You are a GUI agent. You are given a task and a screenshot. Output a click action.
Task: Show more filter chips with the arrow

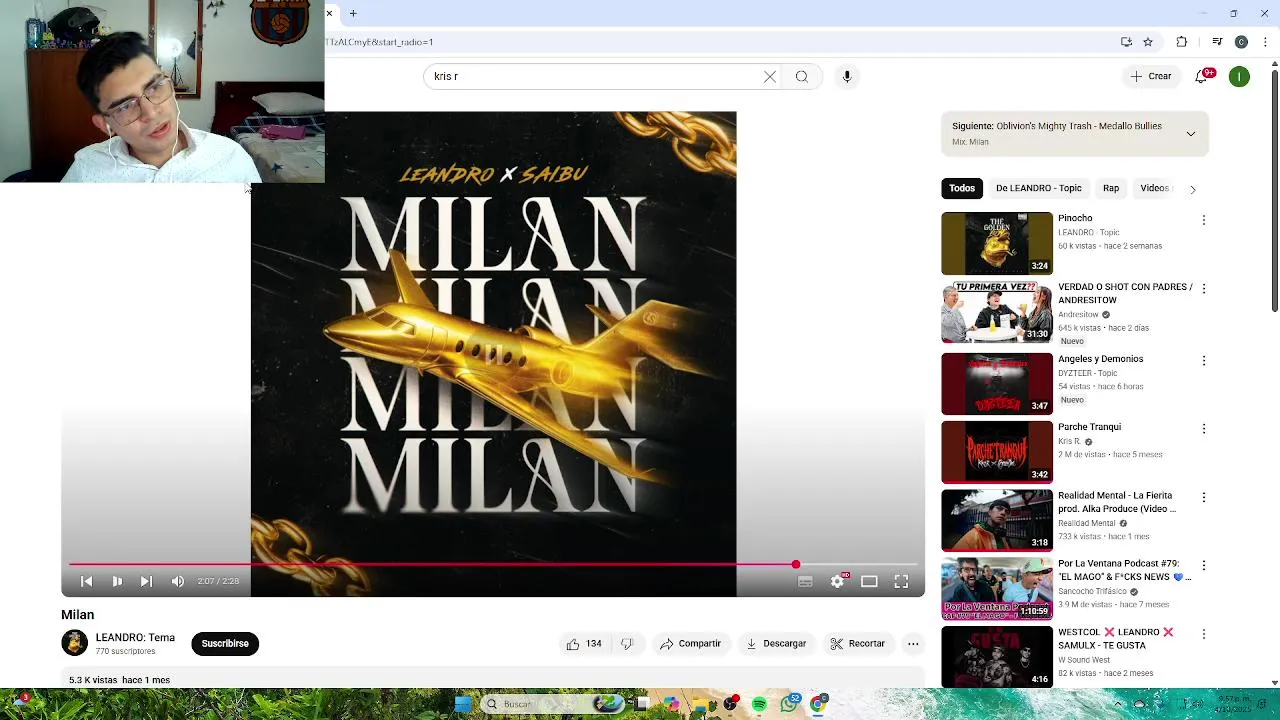pyautogui.click(x=1192, y=189)
